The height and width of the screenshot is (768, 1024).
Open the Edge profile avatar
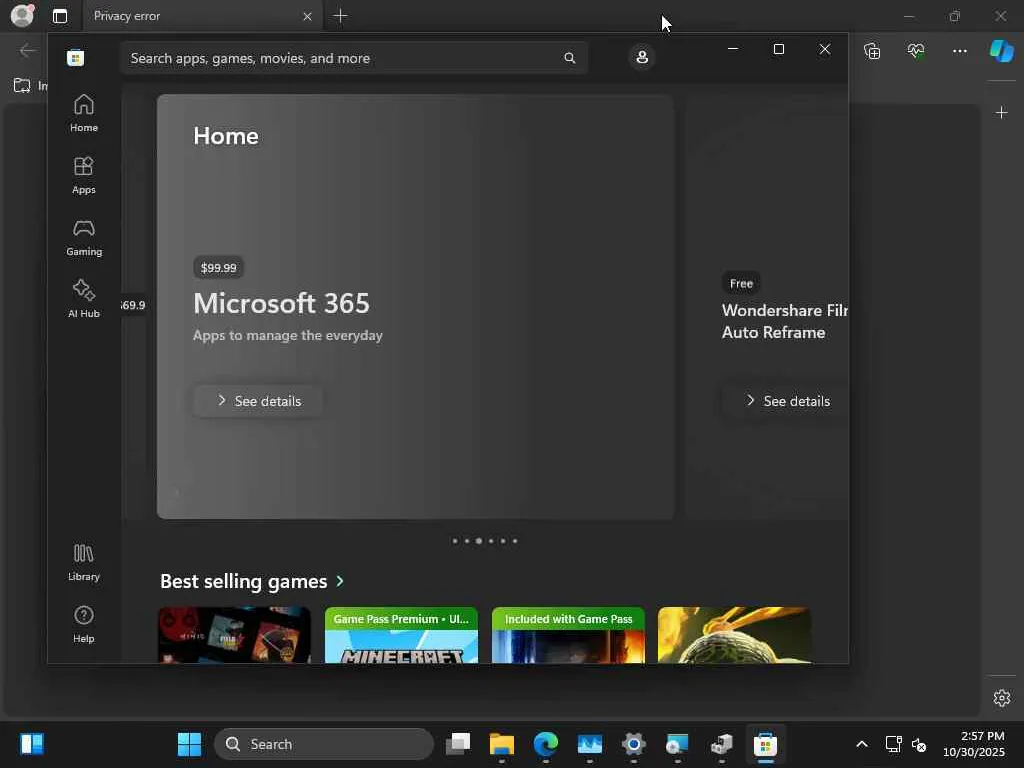22,15
